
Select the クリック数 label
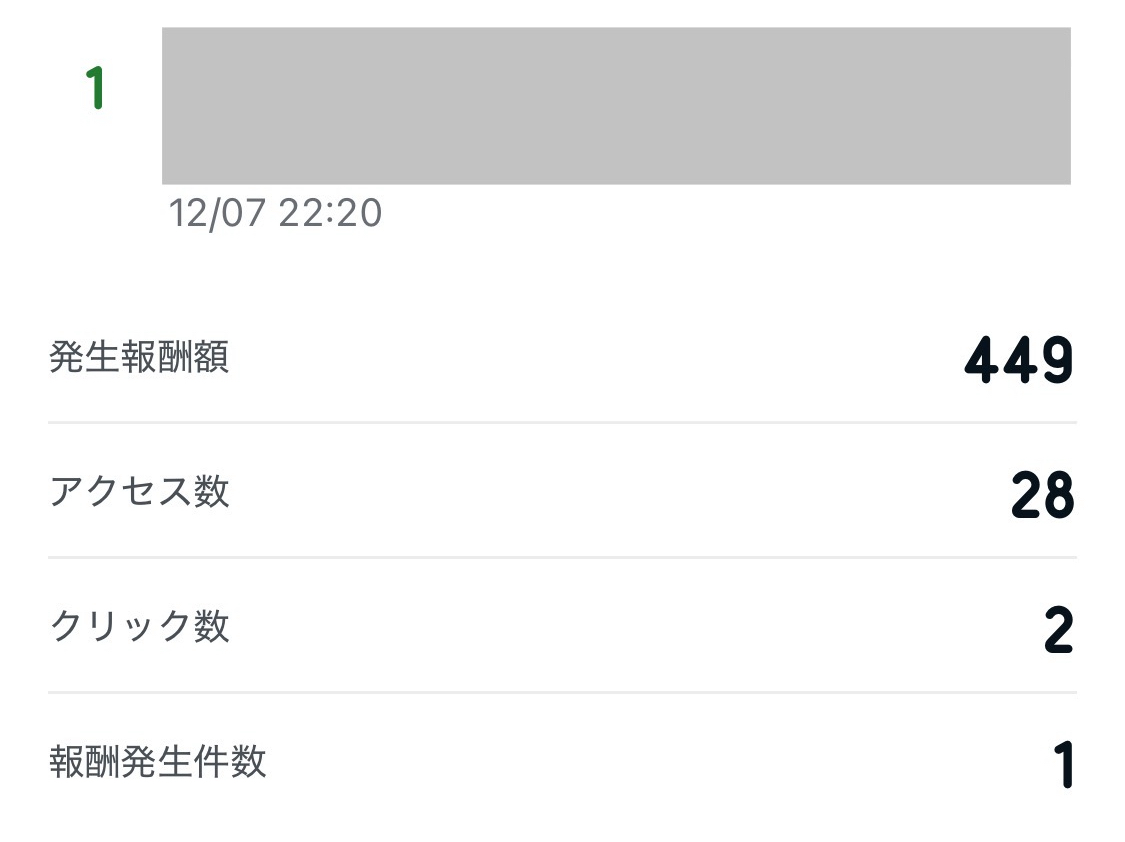(139, 627)
